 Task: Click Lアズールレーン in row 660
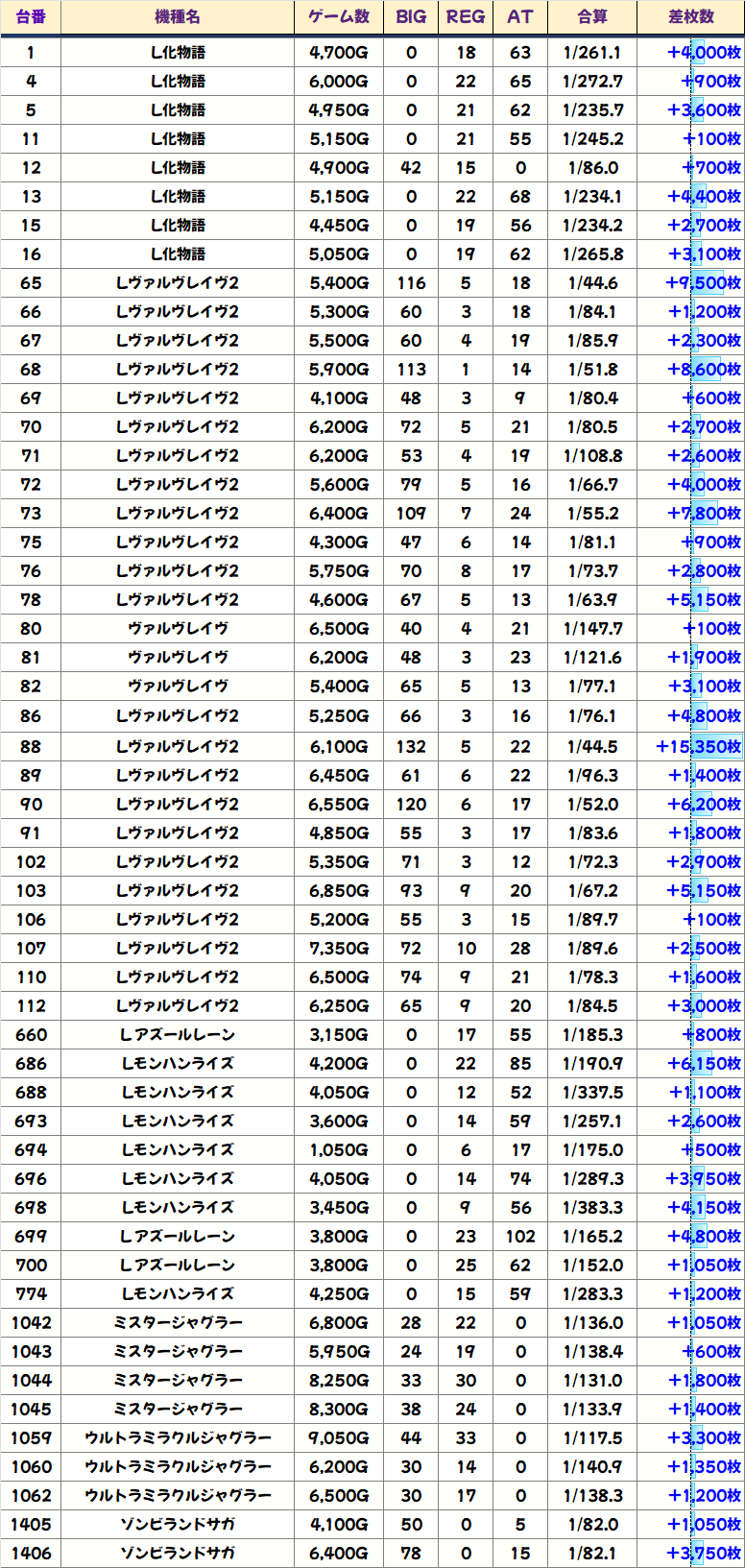pyautogui.click(x=178, y=1034)
